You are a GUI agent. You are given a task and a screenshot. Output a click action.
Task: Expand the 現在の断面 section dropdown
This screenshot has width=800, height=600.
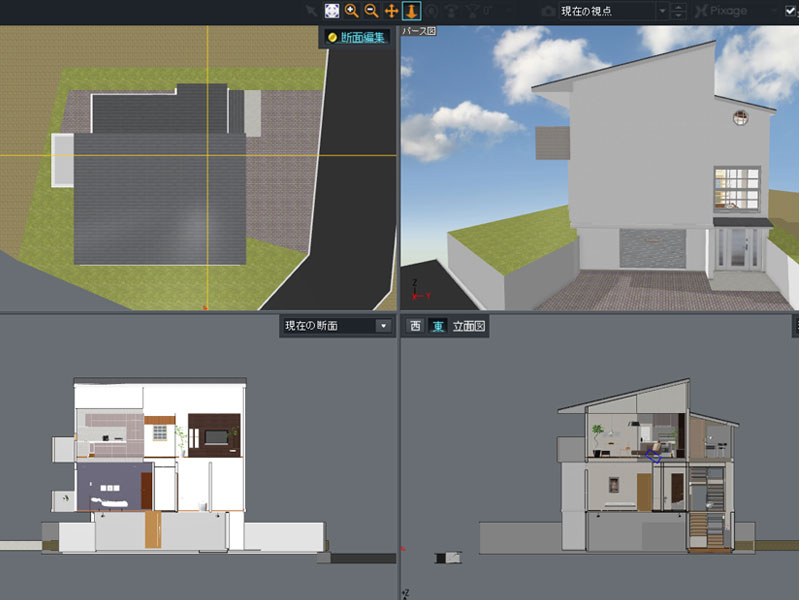pyautogui.click(x=382, y=326)
